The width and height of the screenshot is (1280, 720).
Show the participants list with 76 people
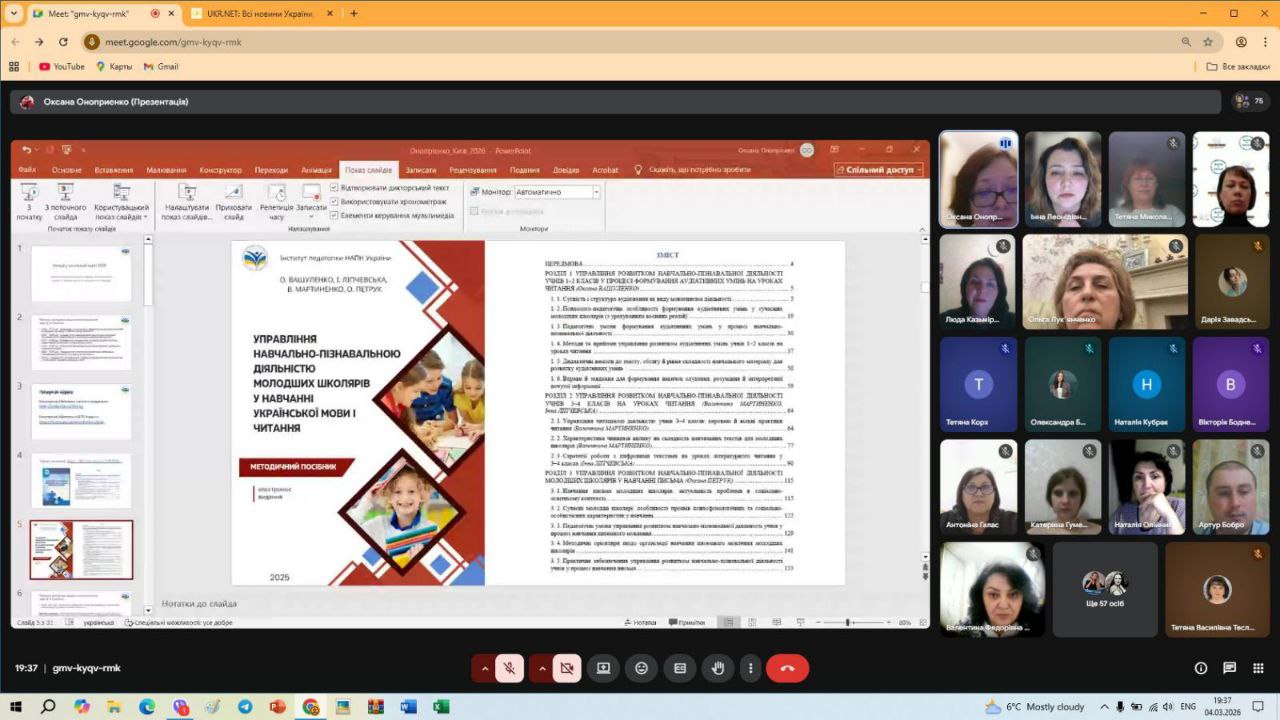point(1249,101)
